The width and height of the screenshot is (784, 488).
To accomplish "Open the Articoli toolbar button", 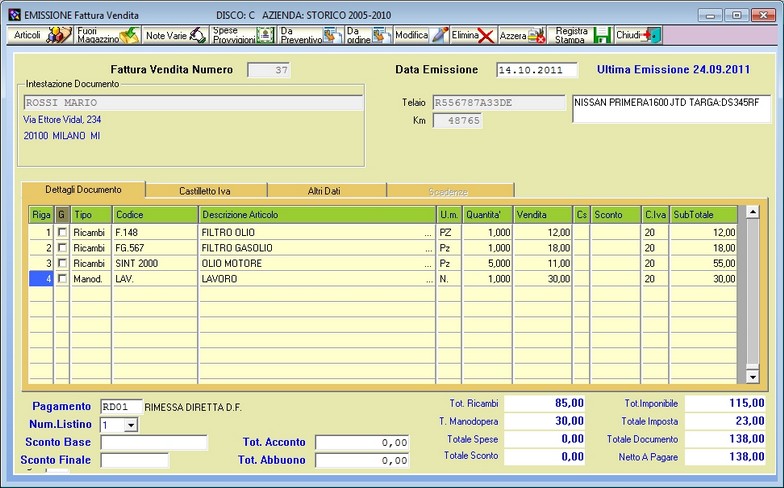I will tap(40, 36).
